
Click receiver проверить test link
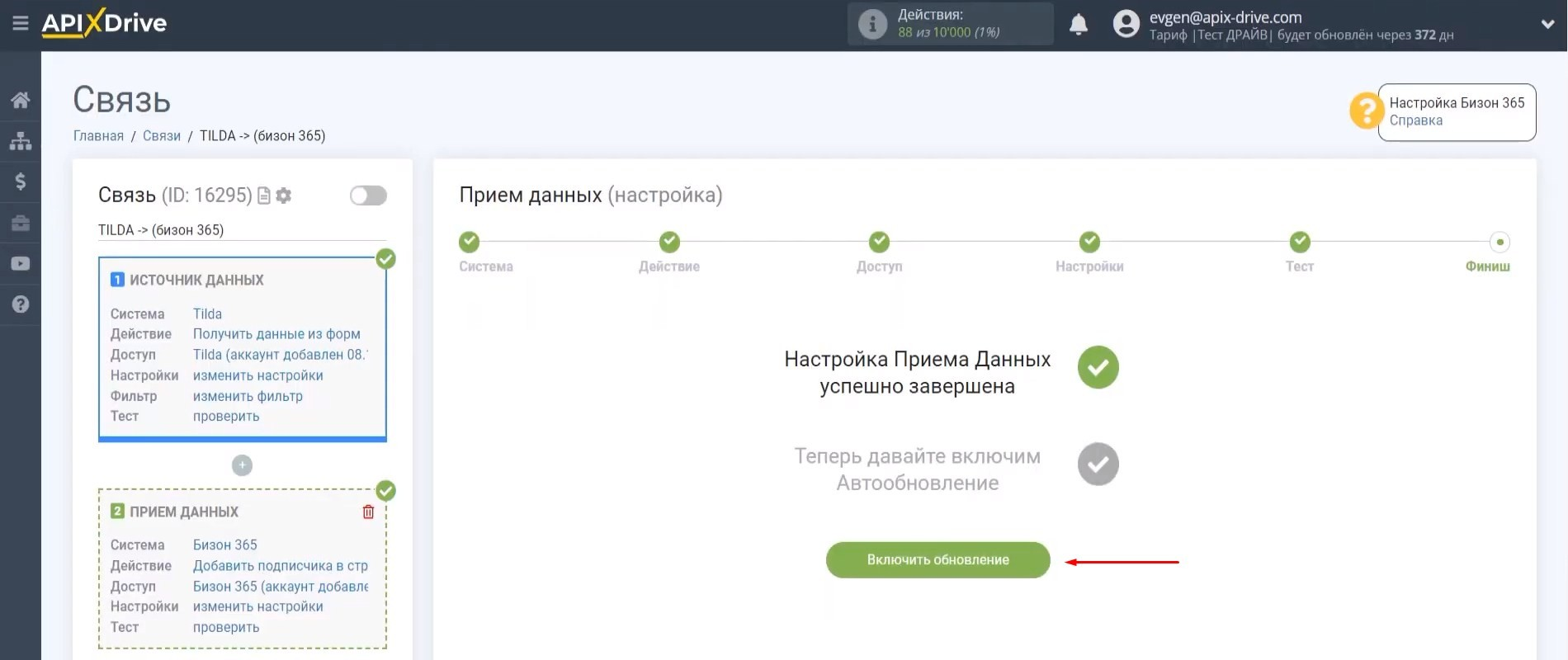[x=226, y=627]
